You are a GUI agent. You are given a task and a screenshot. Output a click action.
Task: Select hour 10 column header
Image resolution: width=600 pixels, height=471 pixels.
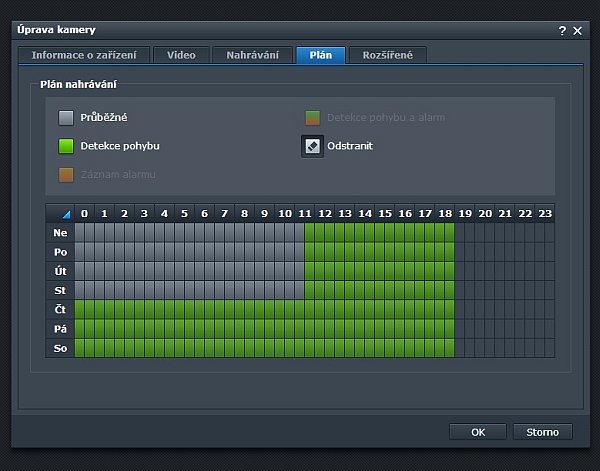(285, 213)
